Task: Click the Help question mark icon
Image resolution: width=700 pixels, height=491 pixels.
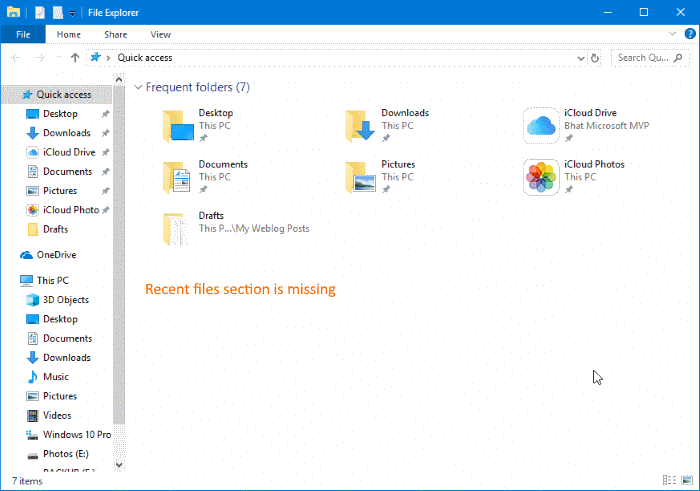Action: (x=690, y=34)
